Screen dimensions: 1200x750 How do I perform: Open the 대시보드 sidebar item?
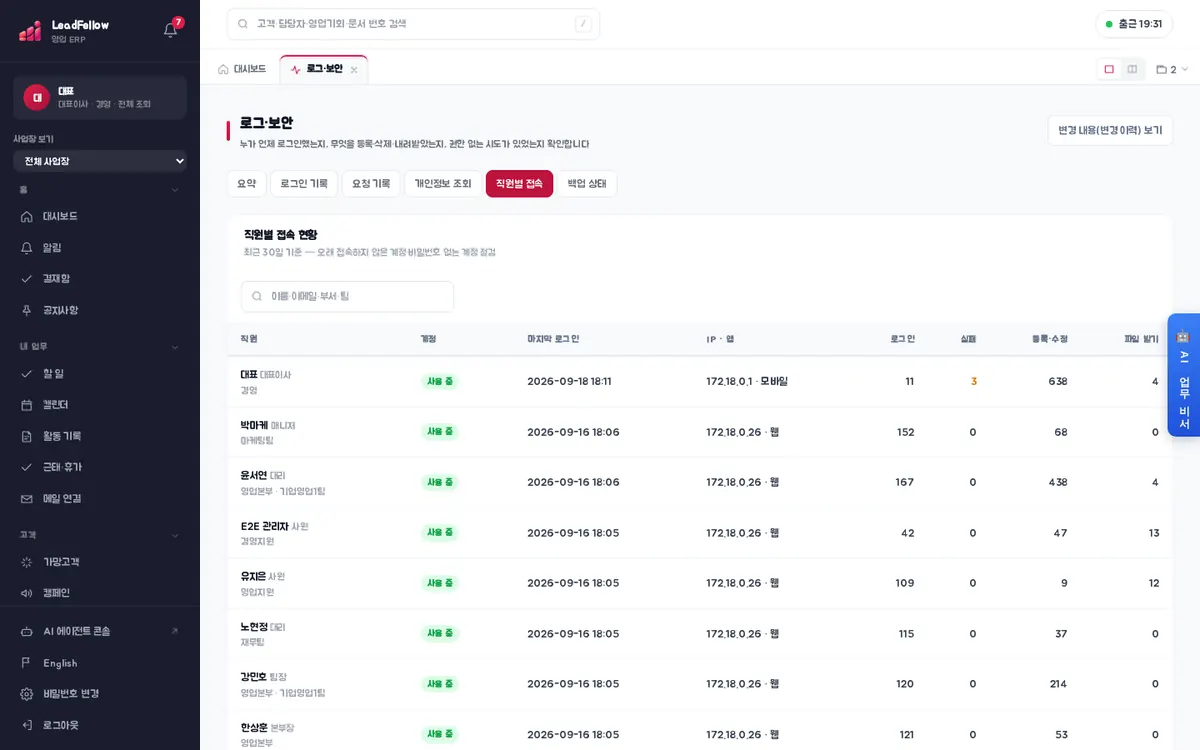point(100,216)
